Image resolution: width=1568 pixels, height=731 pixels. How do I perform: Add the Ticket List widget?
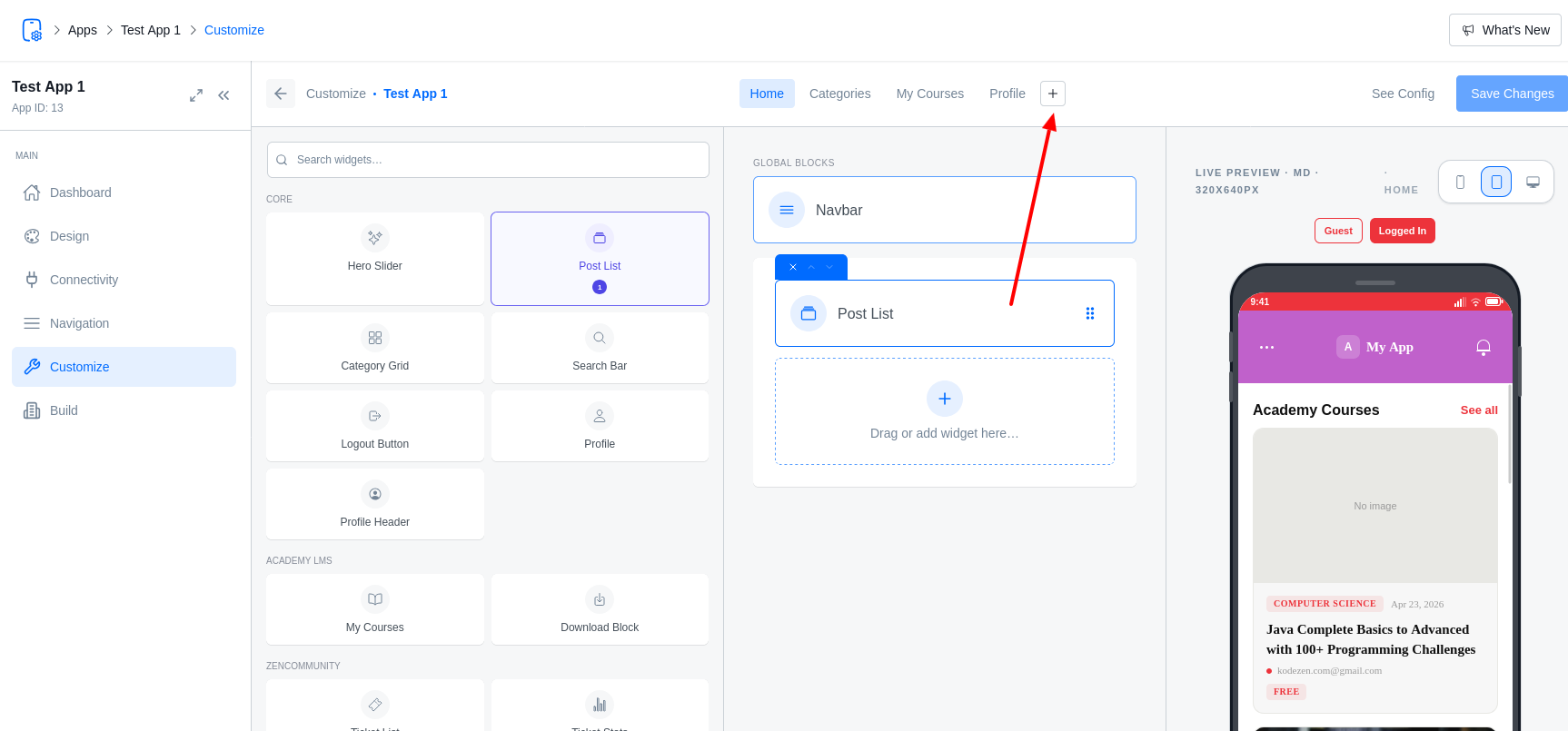pos(375,706)
